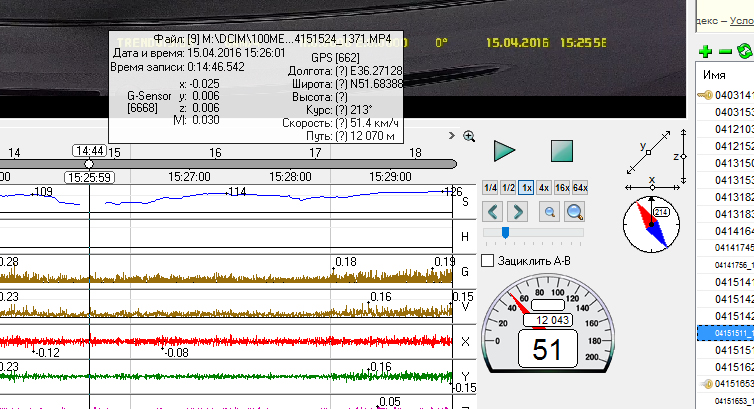The width and height of the screenshot is (754, 409).
Task: Choose 64x playback speed
Action: [x=580, y=188]
